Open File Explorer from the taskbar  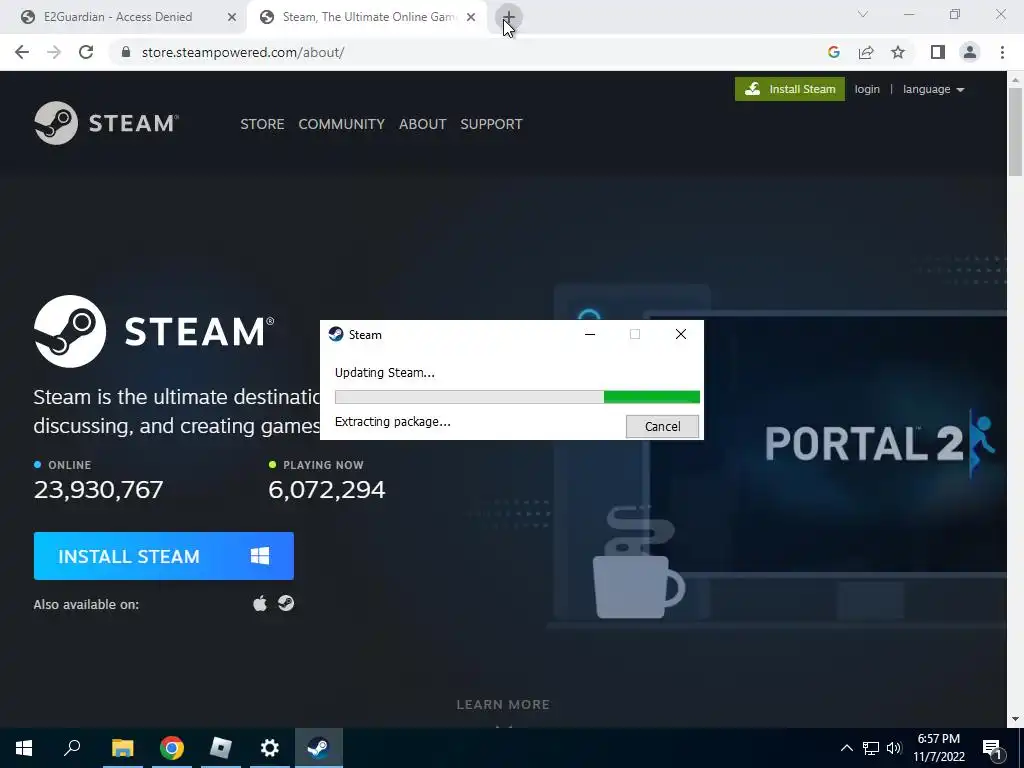coord(122,748)
